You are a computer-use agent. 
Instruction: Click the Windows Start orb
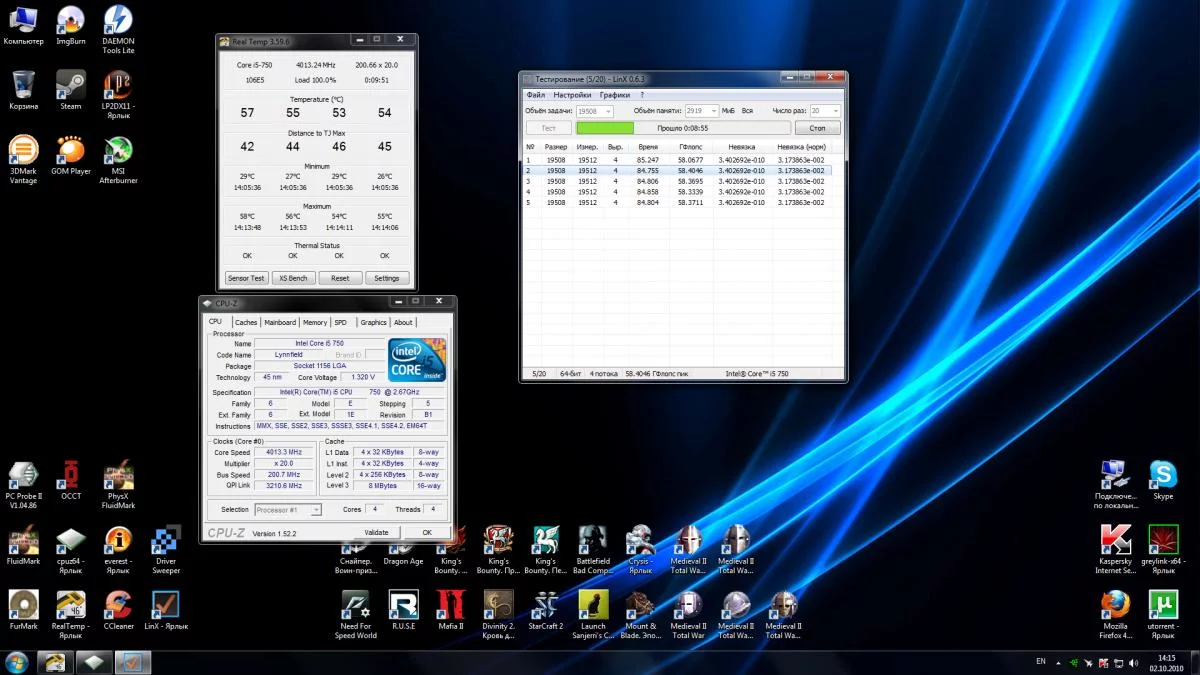coord(17,661)
